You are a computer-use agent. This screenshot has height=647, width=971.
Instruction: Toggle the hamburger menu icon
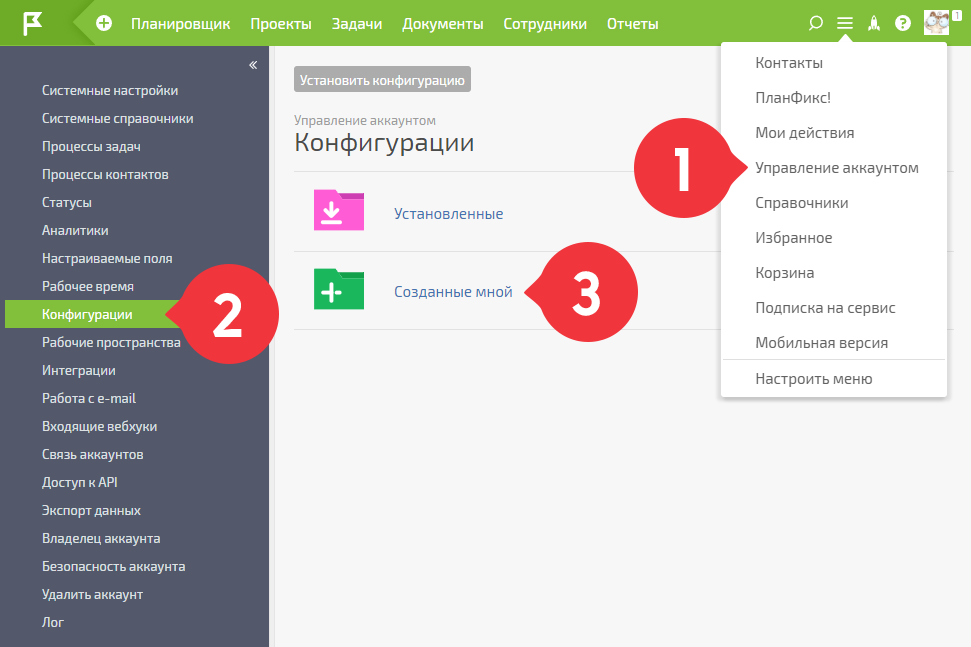[x=845, y=24]
